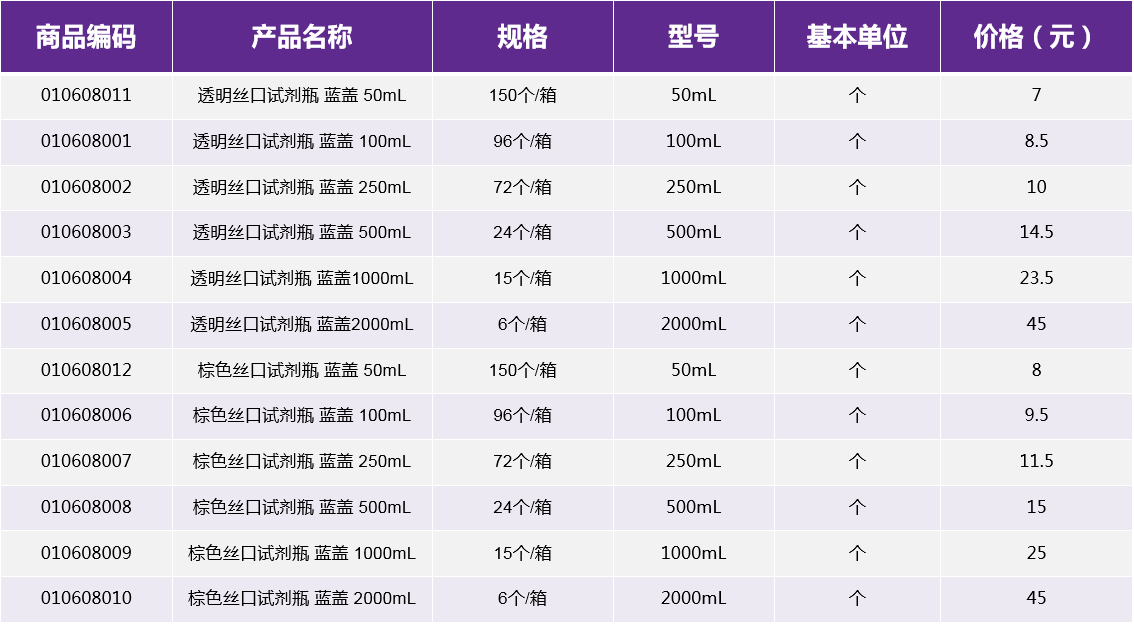Select product code 010608010
The height and width of the screenshot is (624, 1134).
(86, 598)
